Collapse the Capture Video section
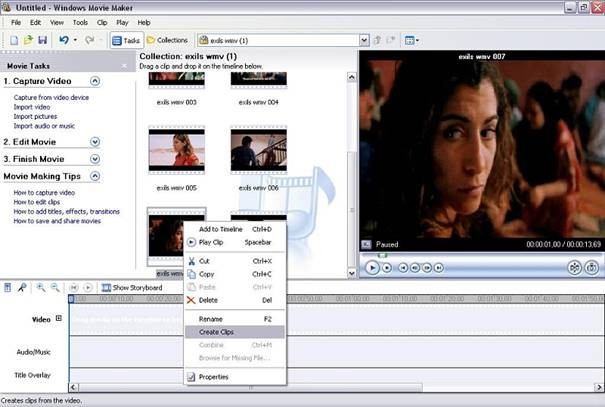The height and width of the screenshot is (407, 605). 95,81
